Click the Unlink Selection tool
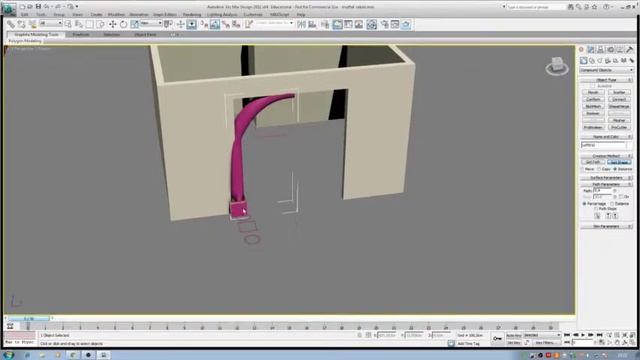The image size is (640, 360). pos(21,24)
